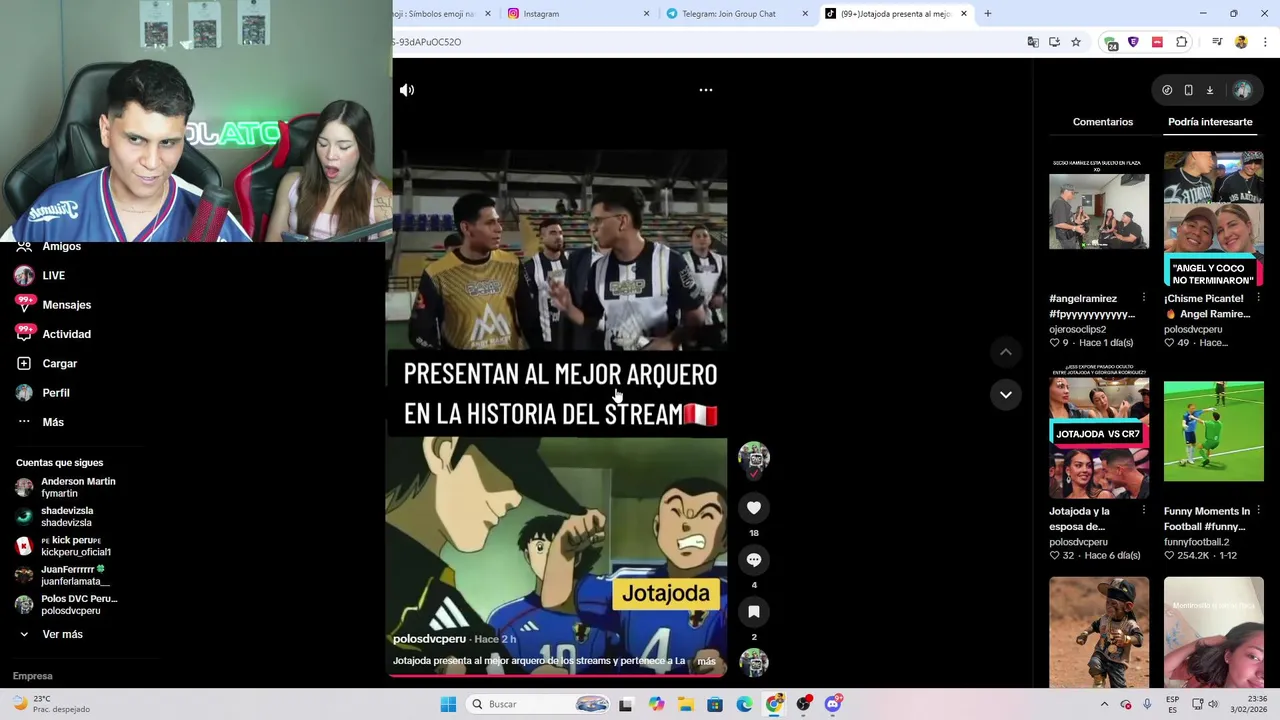Open the sound disc icon below the bookmark

pos(754,662)
